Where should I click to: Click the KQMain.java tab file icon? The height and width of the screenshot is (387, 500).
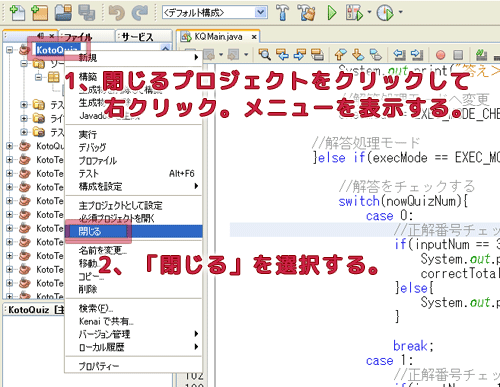tap(185, 36)
